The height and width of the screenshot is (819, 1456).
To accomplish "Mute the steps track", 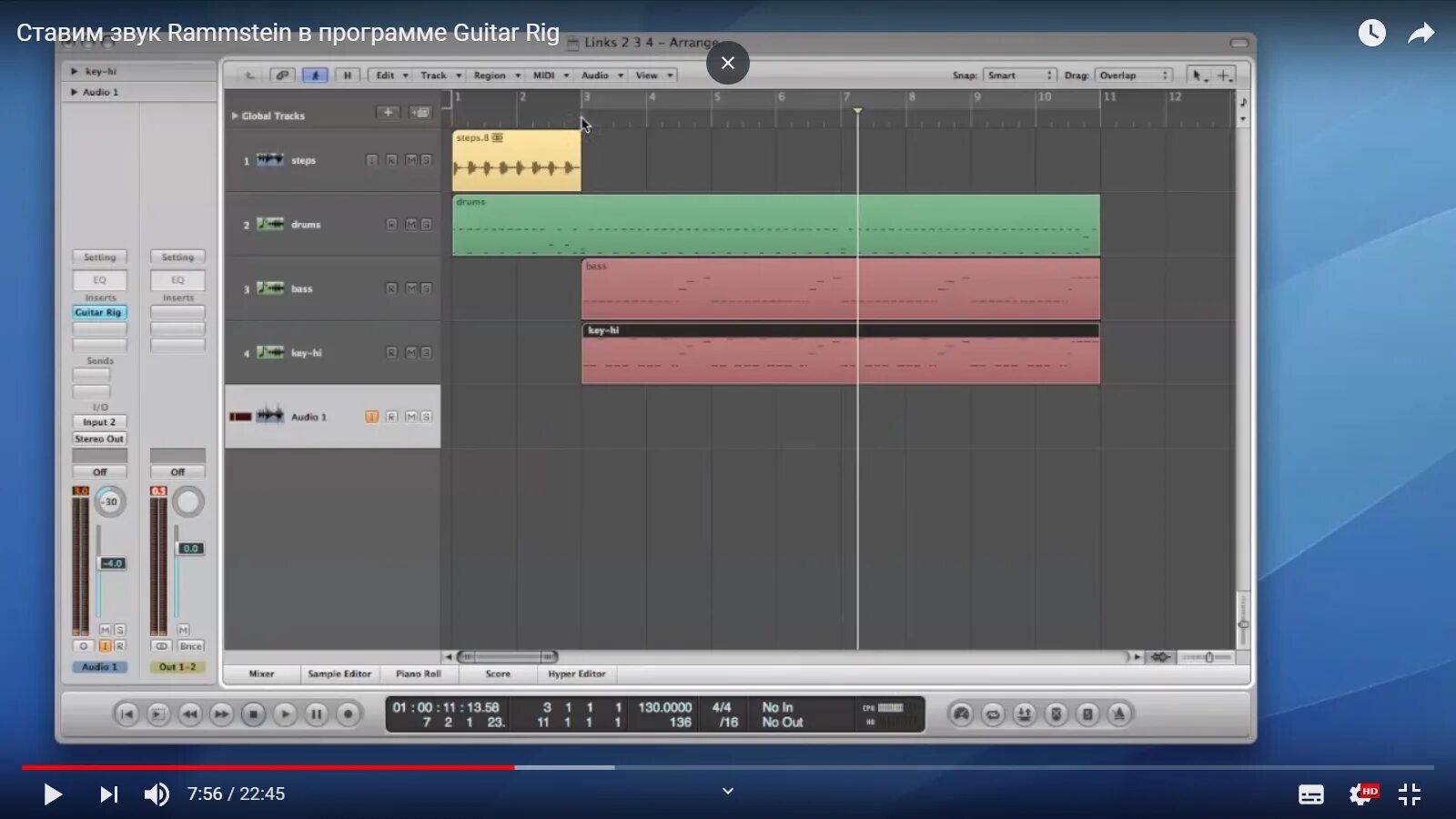I will (411, 160).
